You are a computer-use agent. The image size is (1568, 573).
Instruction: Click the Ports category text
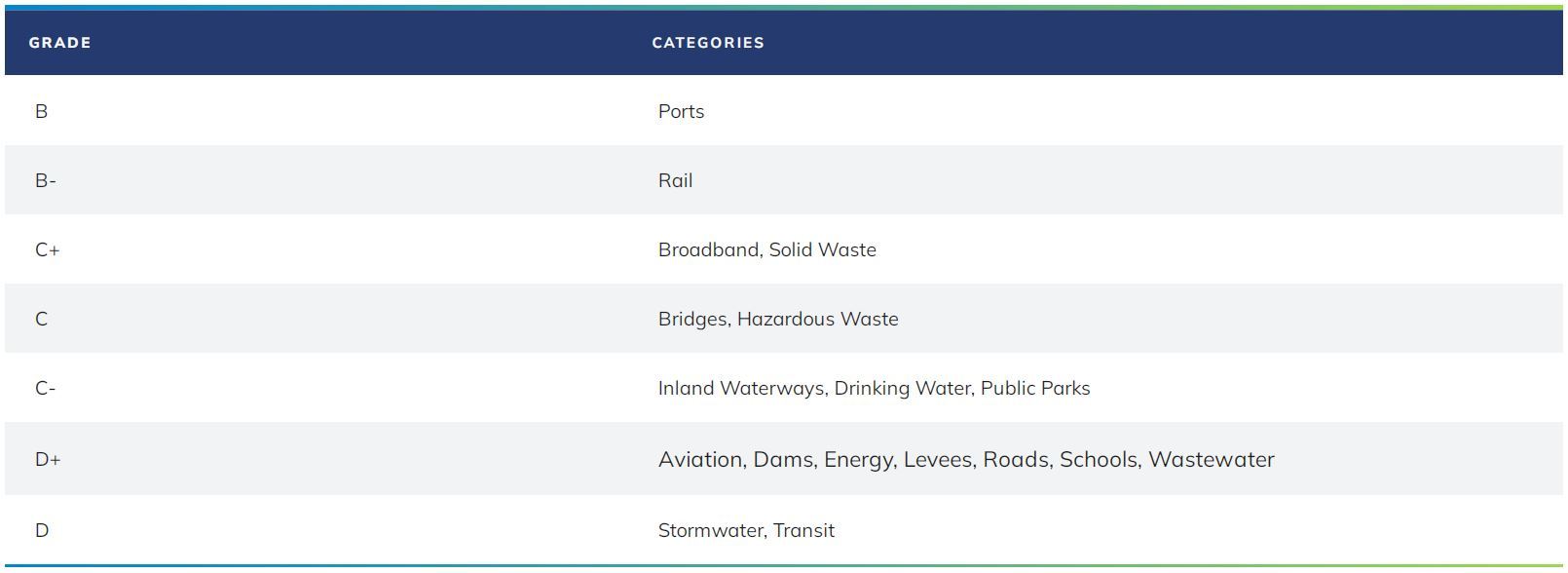coord(681,111)
